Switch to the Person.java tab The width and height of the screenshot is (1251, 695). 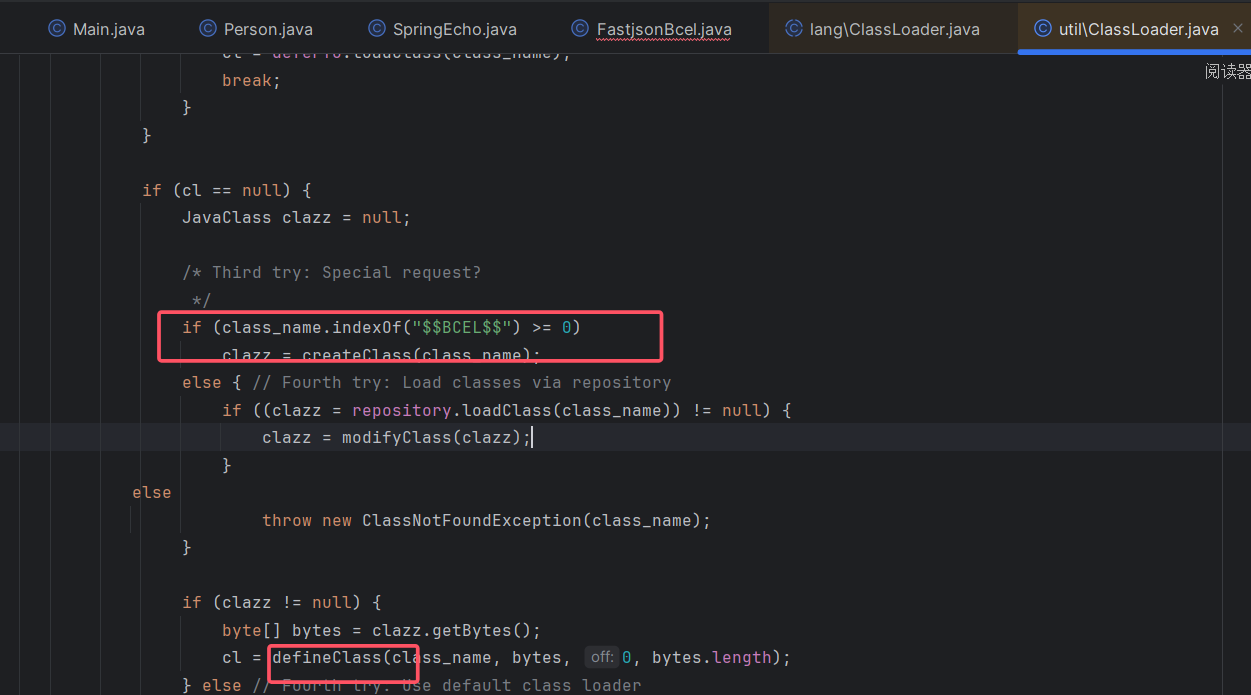coord(267,30)
